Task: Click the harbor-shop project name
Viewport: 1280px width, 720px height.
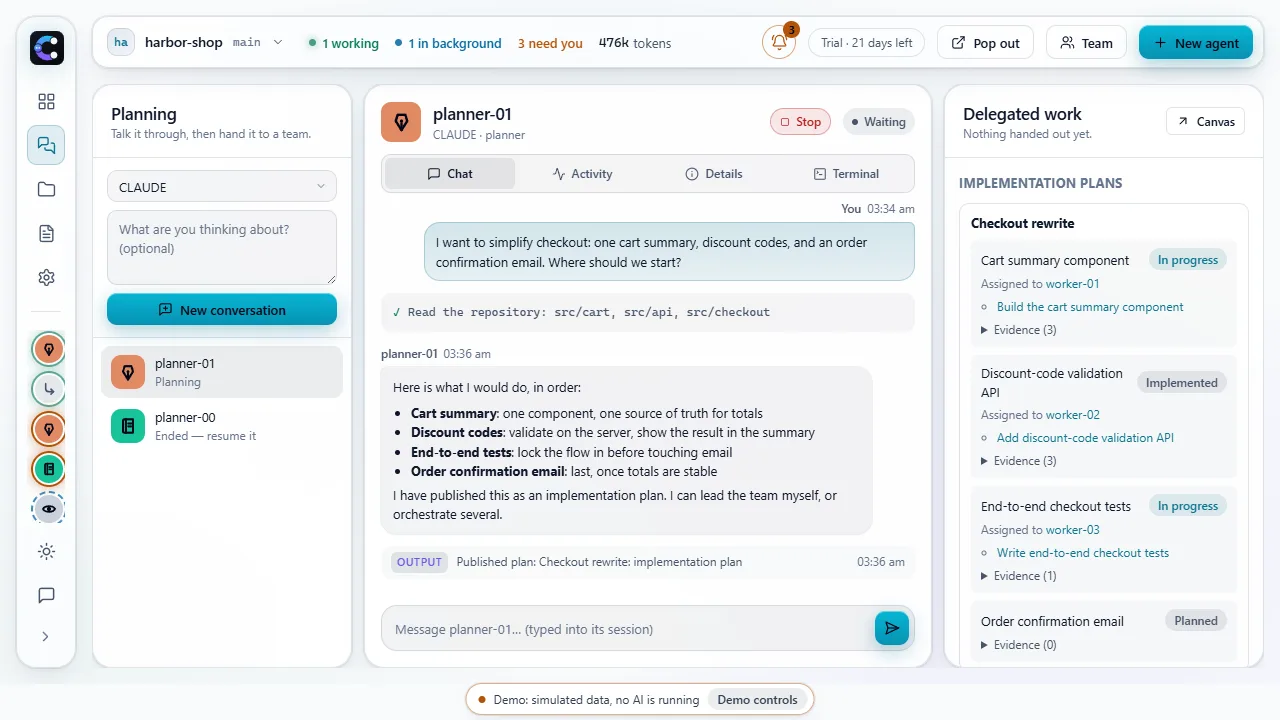Action: point(184,42)
